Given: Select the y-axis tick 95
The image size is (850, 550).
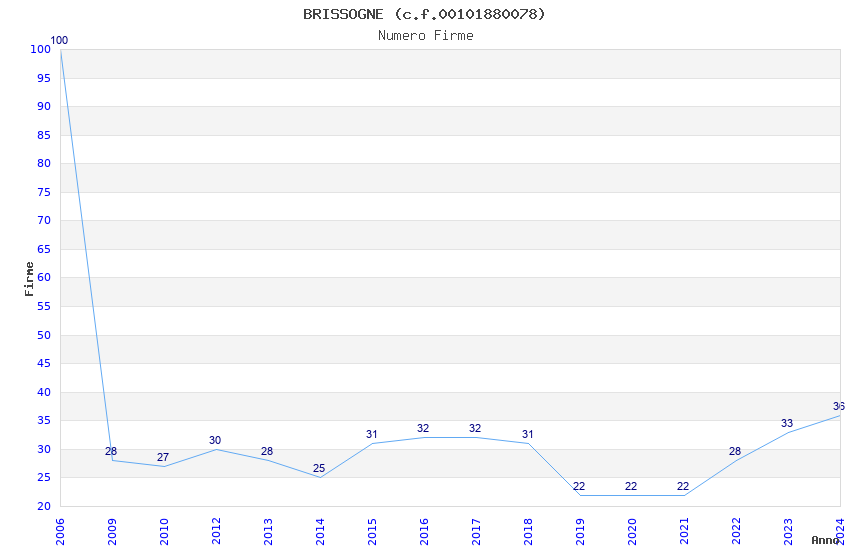Looking at the screenshot, I should click(x=44, y=78).
